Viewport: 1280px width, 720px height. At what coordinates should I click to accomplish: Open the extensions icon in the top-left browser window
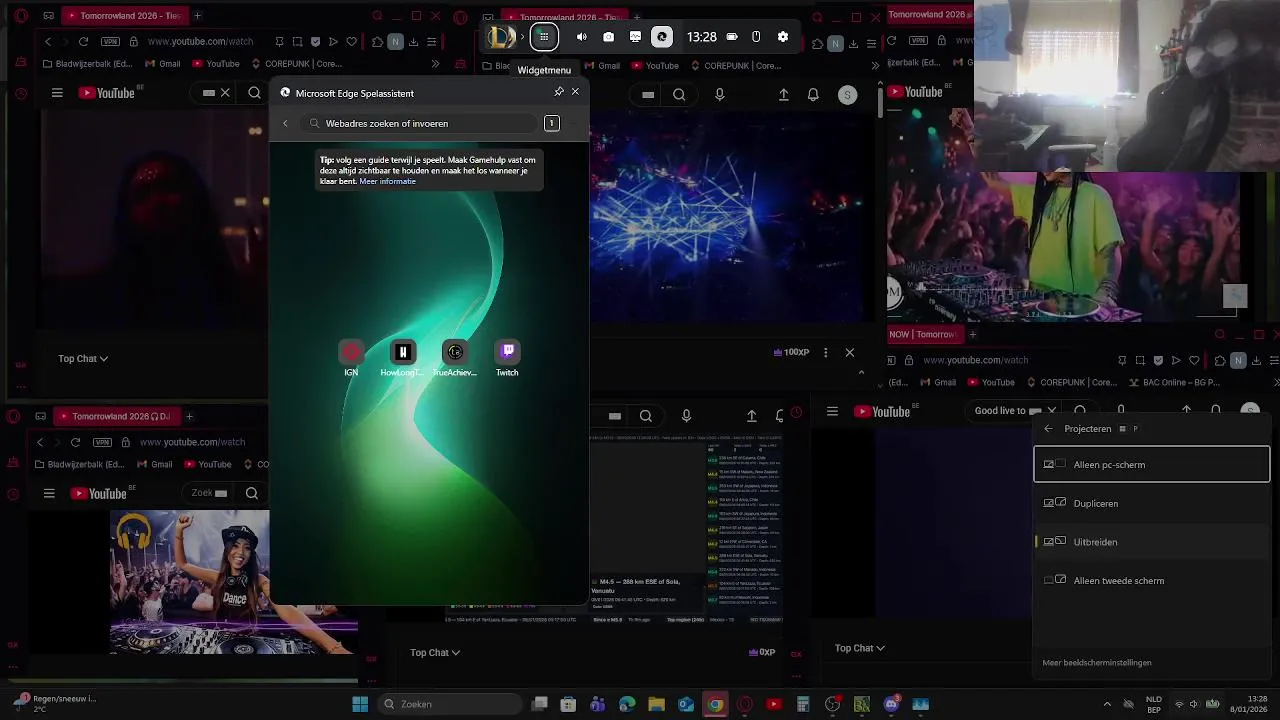click(377, 42)
